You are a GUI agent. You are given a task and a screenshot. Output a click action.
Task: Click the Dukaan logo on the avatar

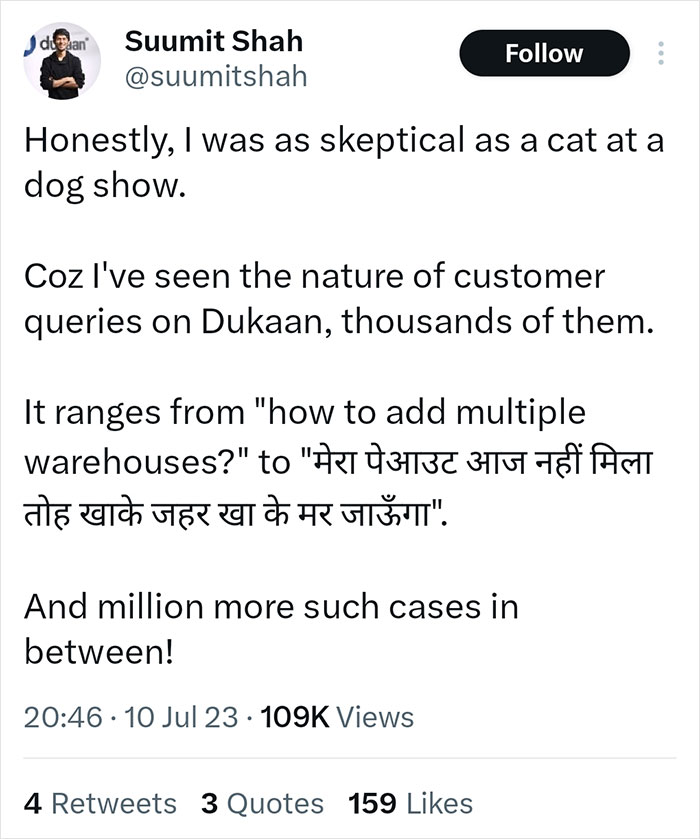(59, 43)
